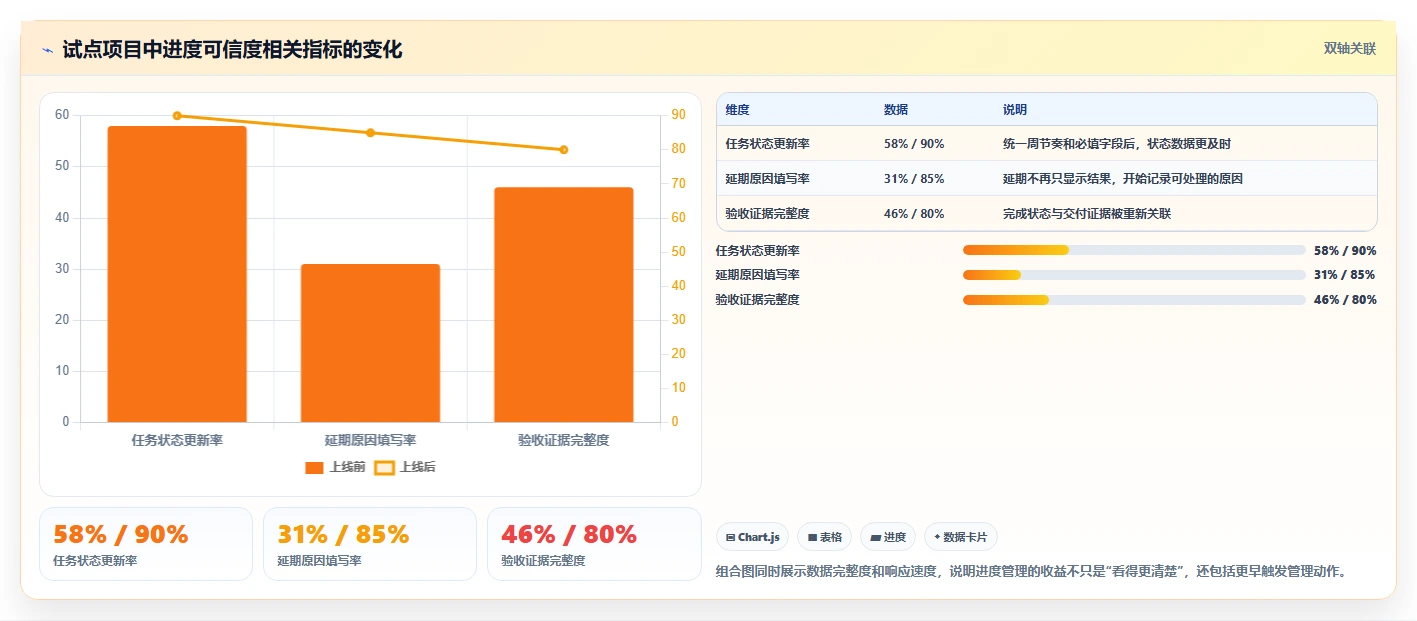The height and width of the screenshot is (621, 1417).
Task: Open the 31% / 85% 延期原因填写率 data card
Action: 370,544
